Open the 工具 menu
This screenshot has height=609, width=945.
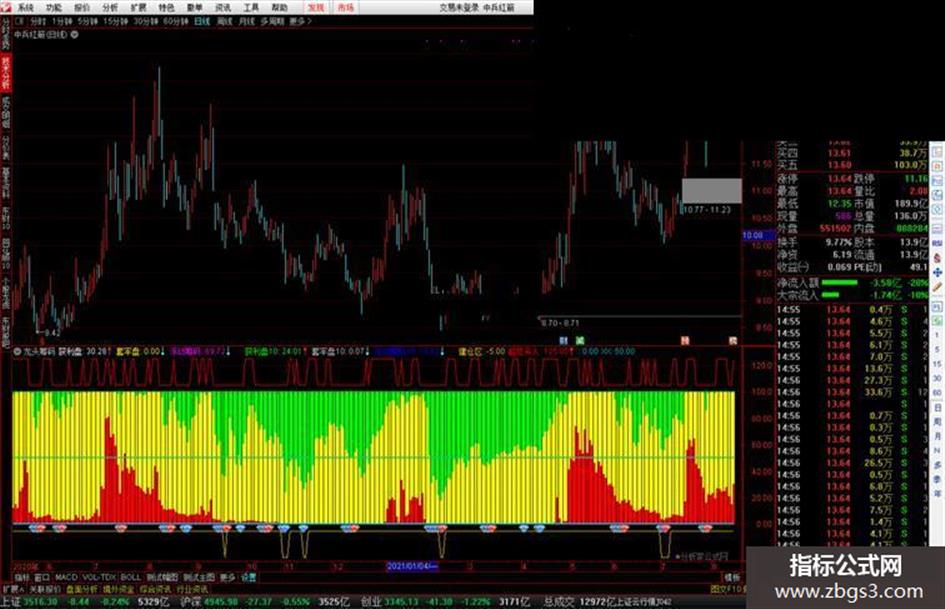click(x=251, y=8)
